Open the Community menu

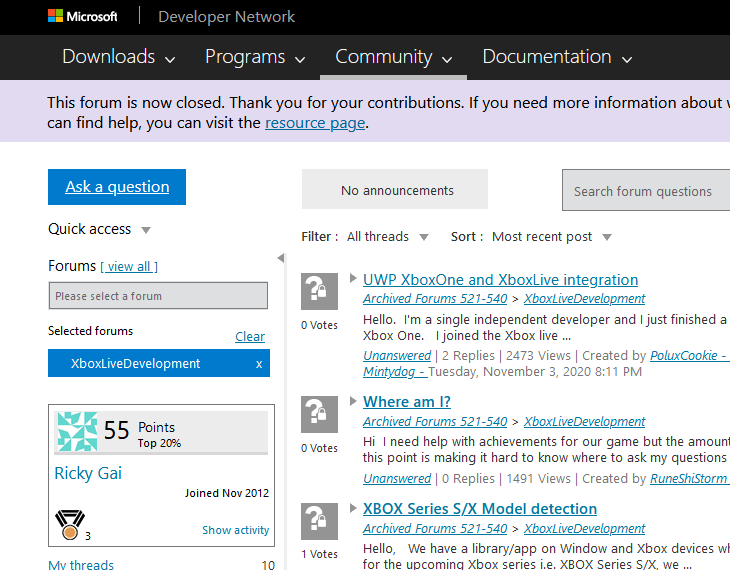(393, 57)
